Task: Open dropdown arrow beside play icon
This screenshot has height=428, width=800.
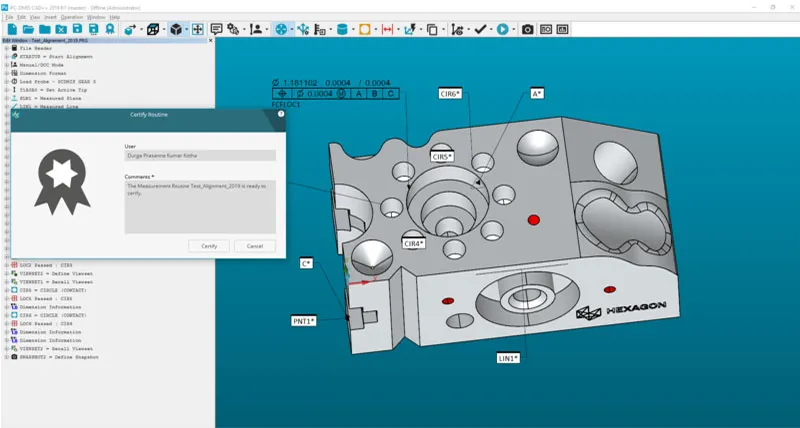Action: 513,30
